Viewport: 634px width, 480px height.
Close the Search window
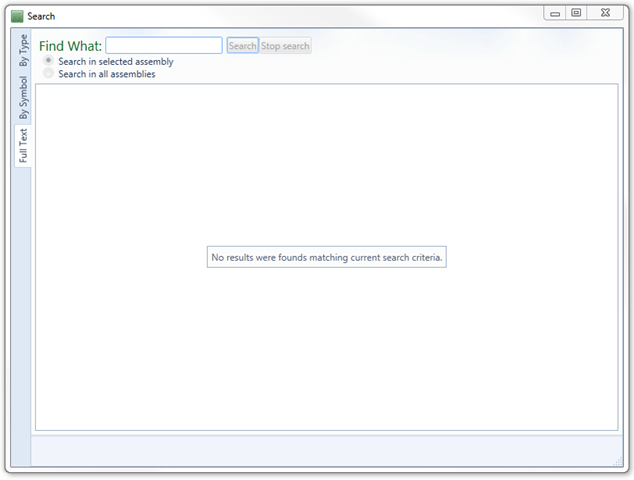pos(605,13)
